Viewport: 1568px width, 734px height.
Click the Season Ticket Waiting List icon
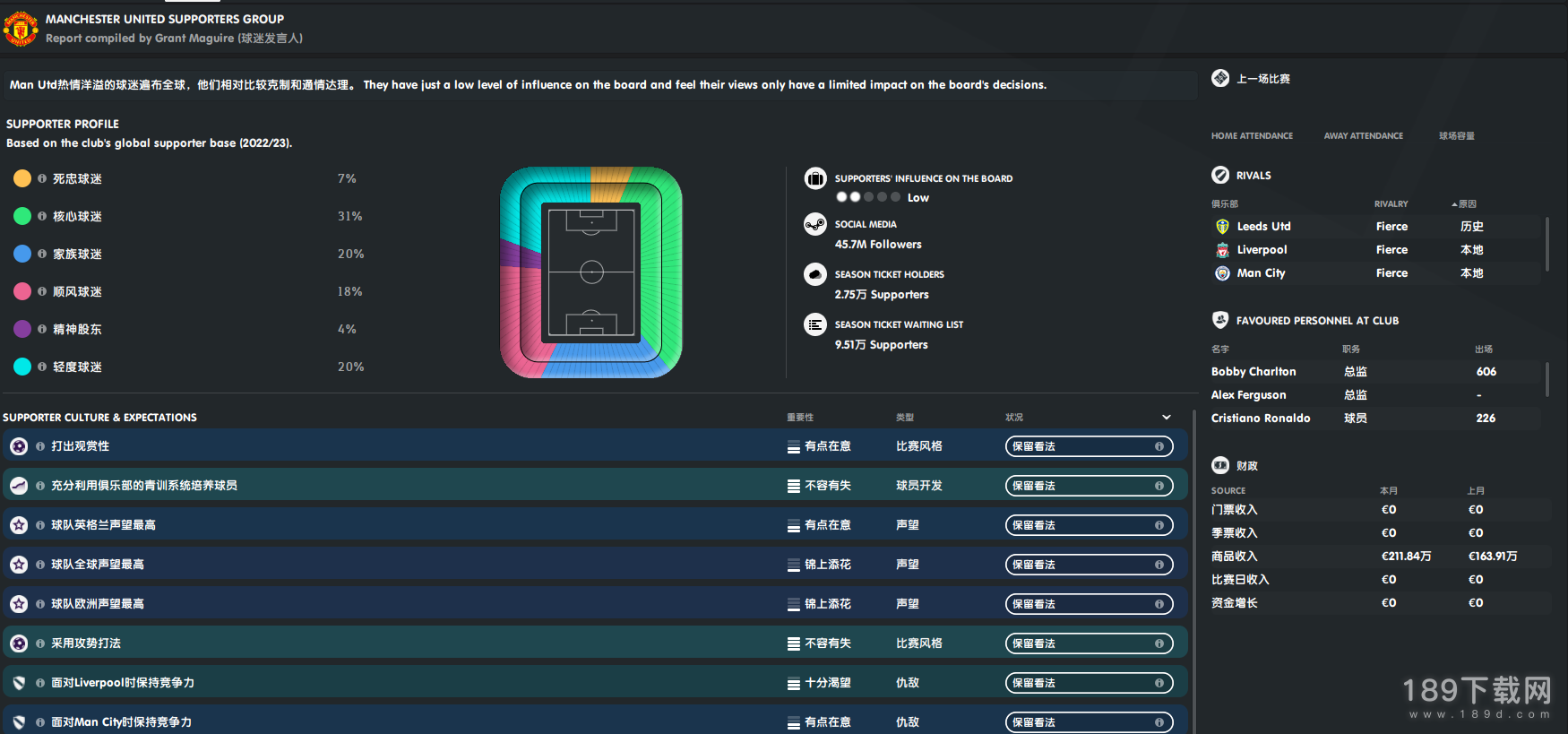pos(815,324)
